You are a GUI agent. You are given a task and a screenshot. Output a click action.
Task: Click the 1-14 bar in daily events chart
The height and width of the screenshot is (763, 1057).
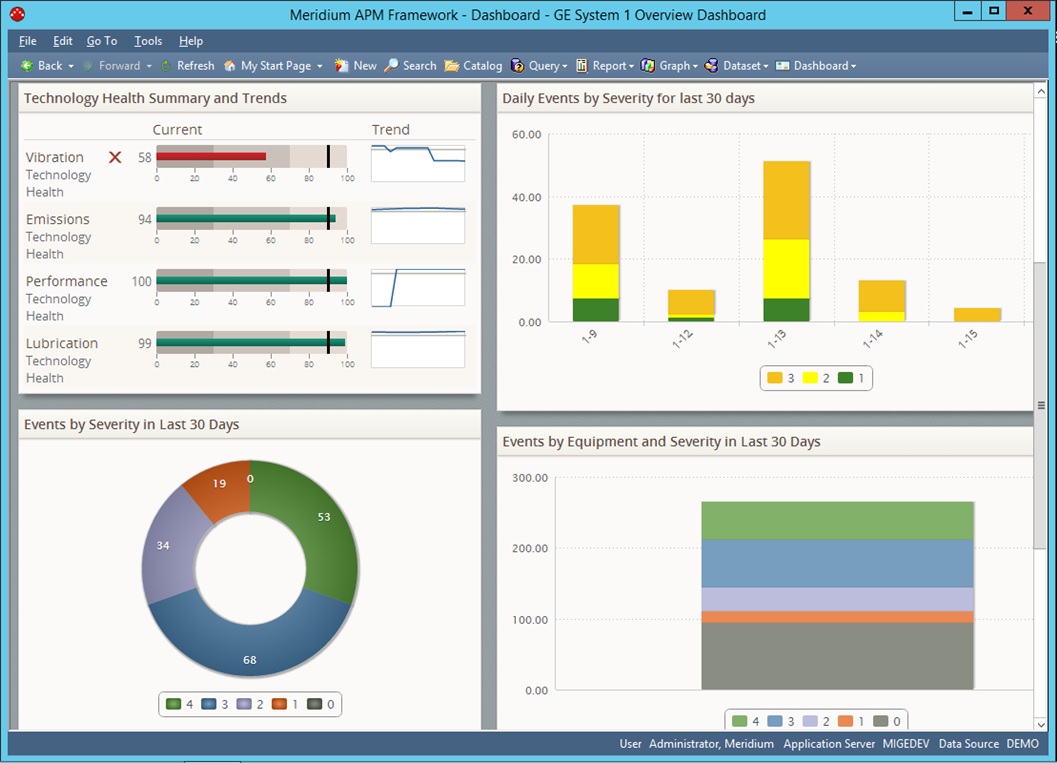(882, 301)
